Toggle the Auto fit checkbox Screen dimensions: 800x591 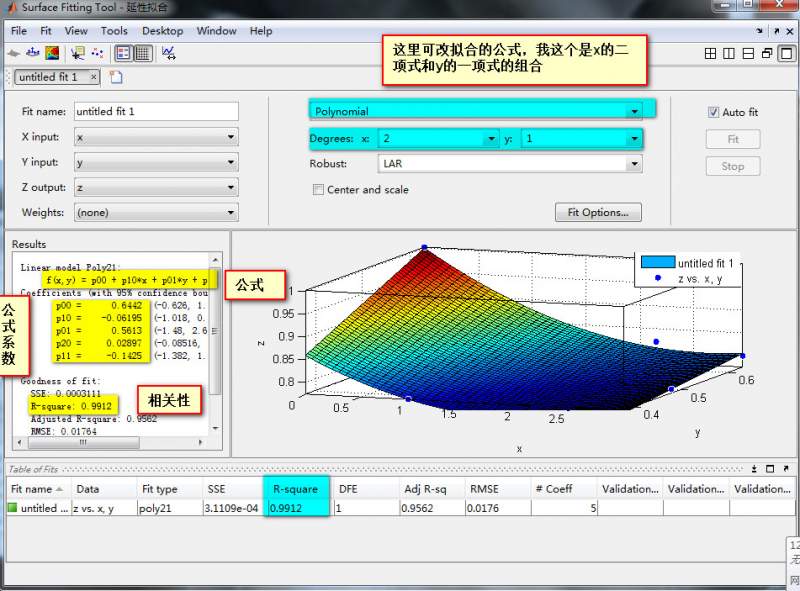tap(713, 112)
